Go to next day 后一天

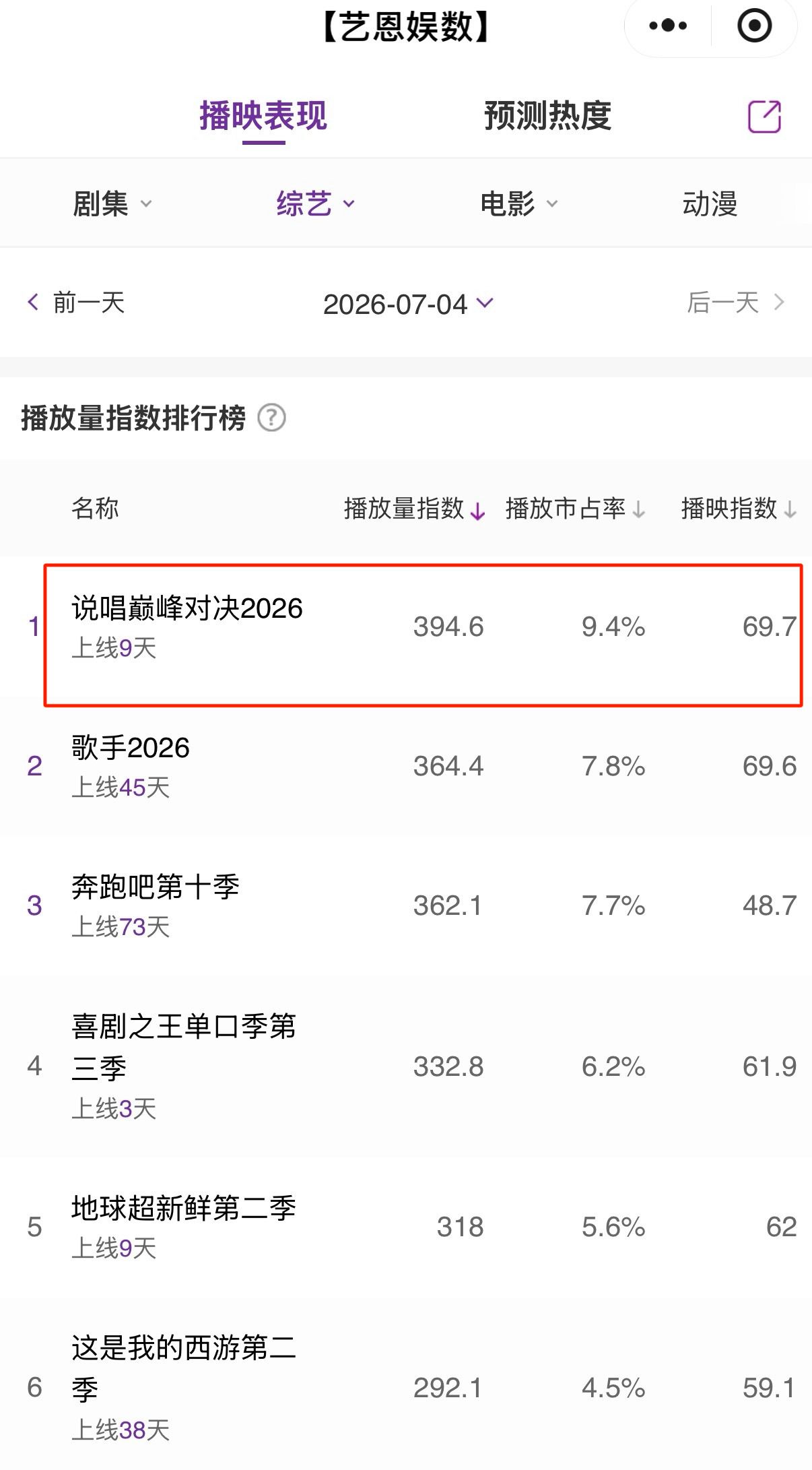pyautogui.click(x=736, y=302)
